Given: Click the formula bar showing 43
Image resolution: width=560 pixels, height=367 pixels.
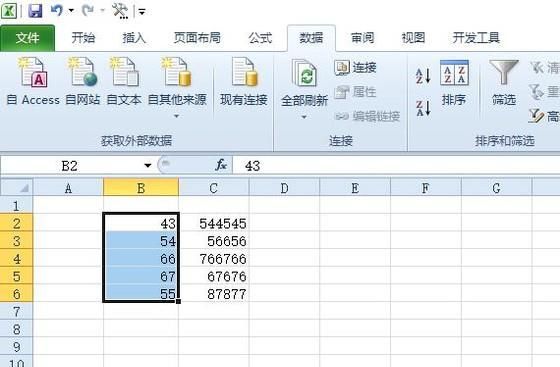Looking at the screenshot, I should coord(396,166).
